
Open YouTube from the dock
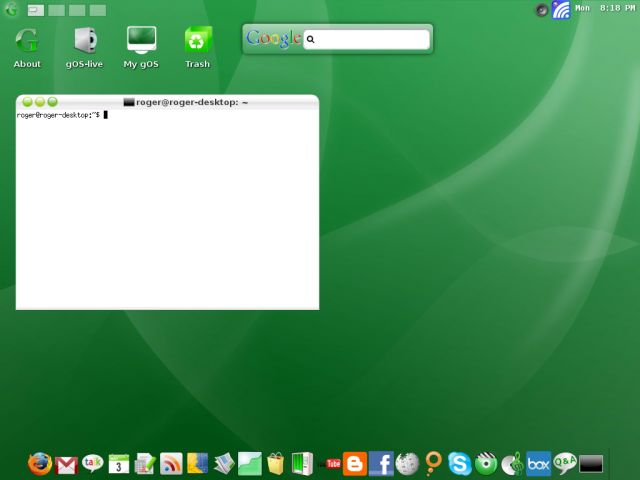[330, 464]
